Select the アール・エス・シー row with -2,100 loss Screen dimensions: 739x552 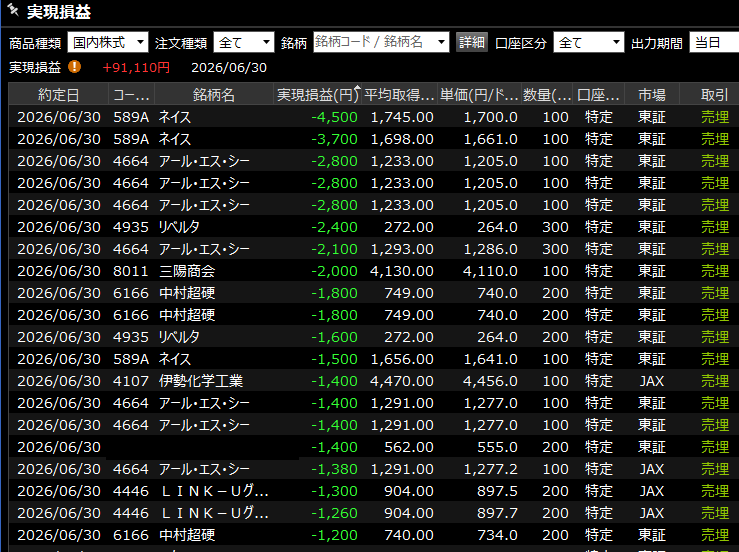[x=374, y=249]
